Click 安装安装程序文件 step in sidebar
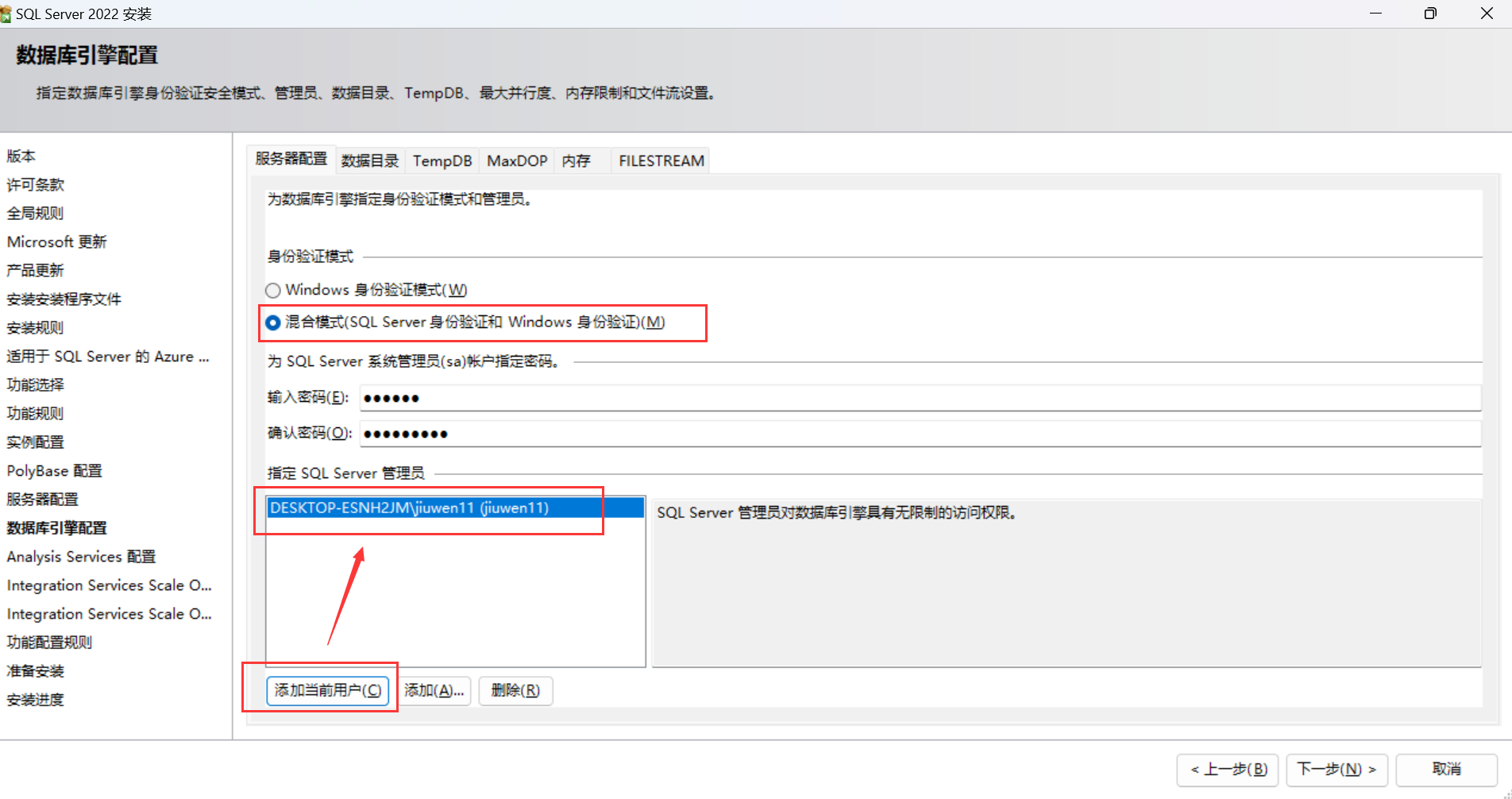1512x799 pixels. (64, 299)
